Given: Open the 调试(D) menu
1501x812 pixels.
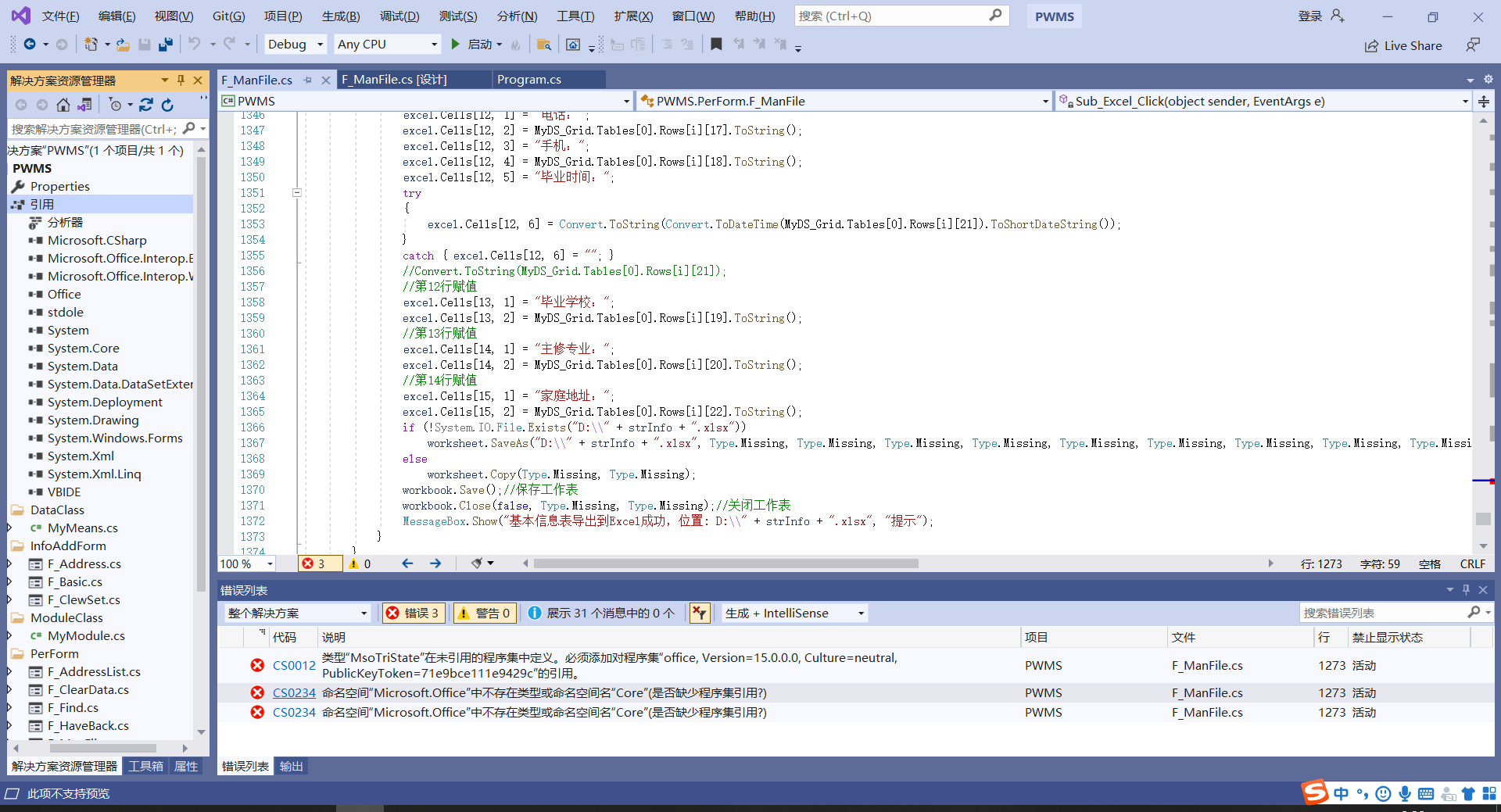Looking at the screenshot, I should [x=399, y=16].
